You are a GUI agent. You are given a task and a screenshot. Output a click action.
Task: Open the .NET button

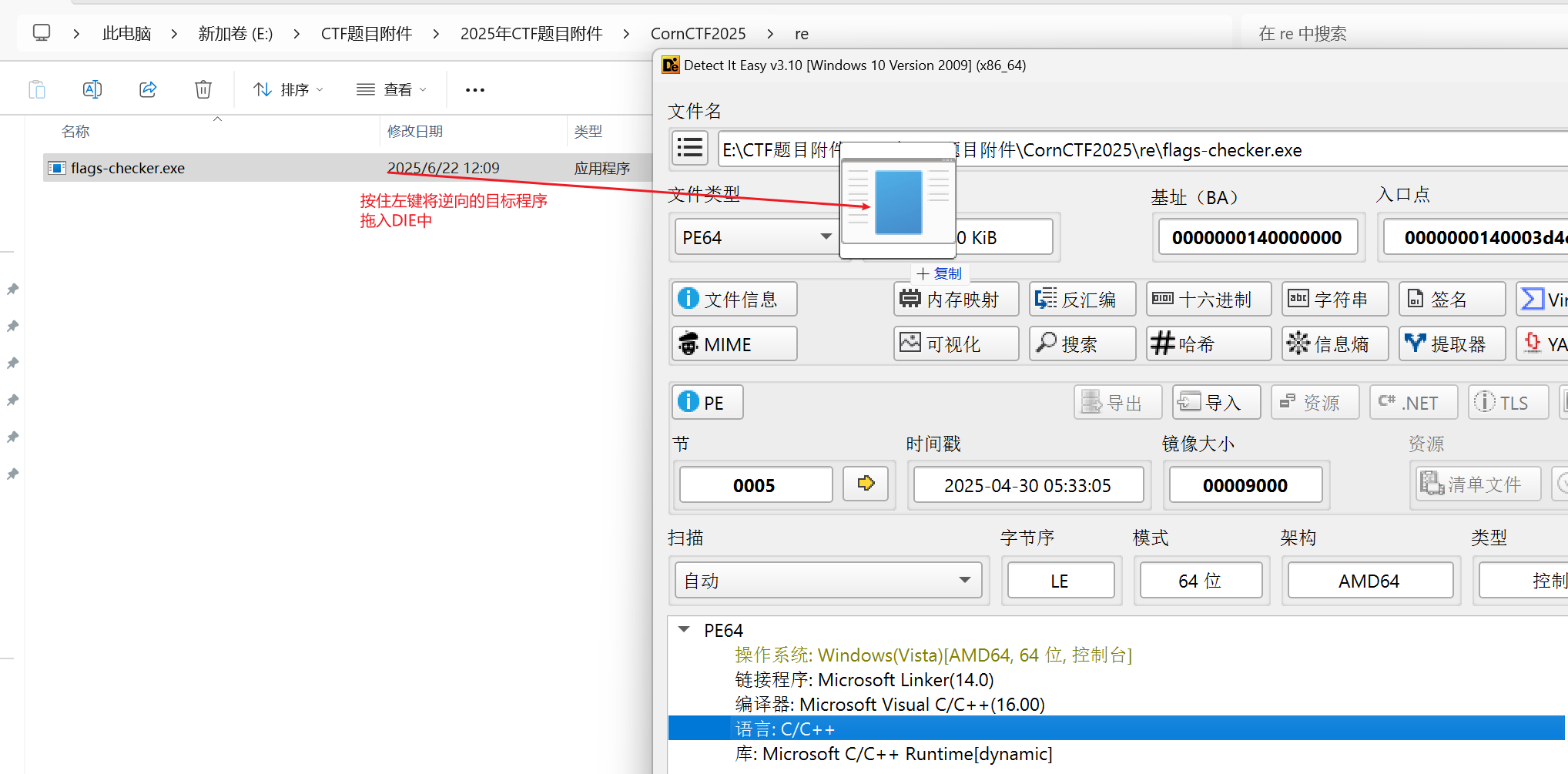pyautogui.click(x=1413, y=402)
